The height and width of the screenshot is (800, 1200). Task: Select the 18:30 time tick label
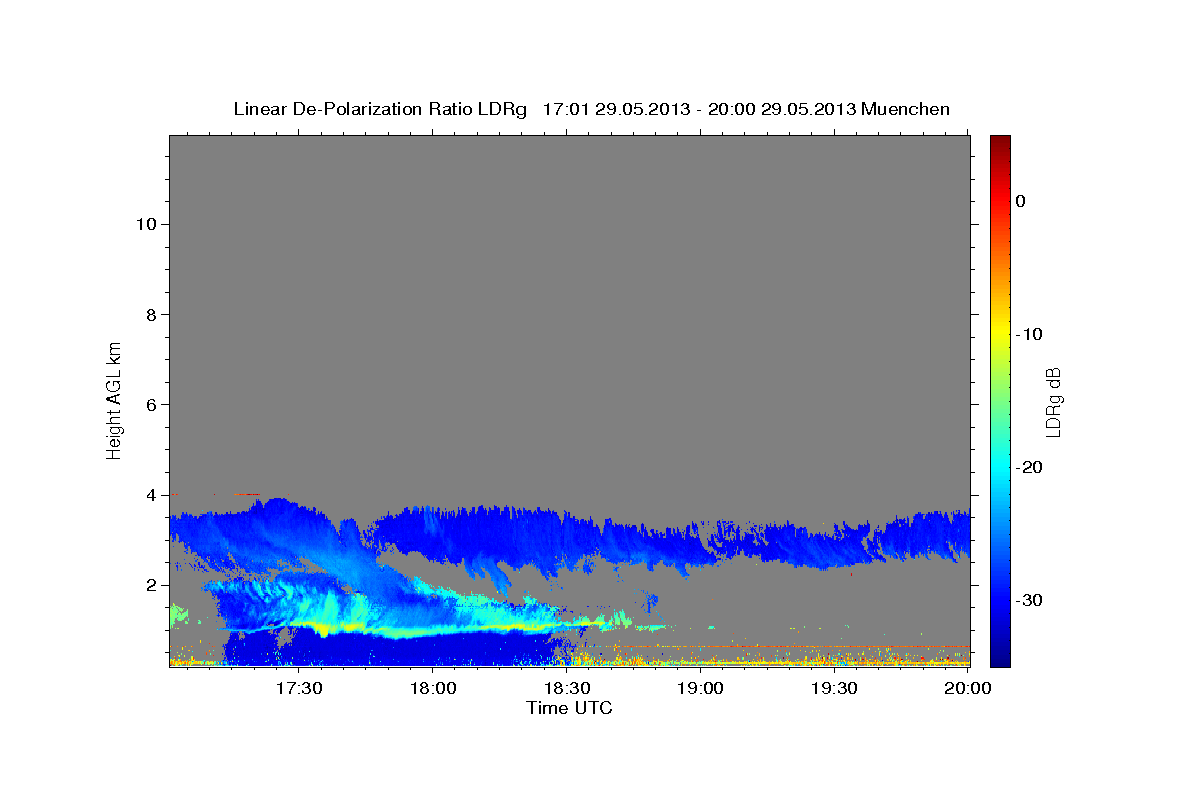pos(567,689)
